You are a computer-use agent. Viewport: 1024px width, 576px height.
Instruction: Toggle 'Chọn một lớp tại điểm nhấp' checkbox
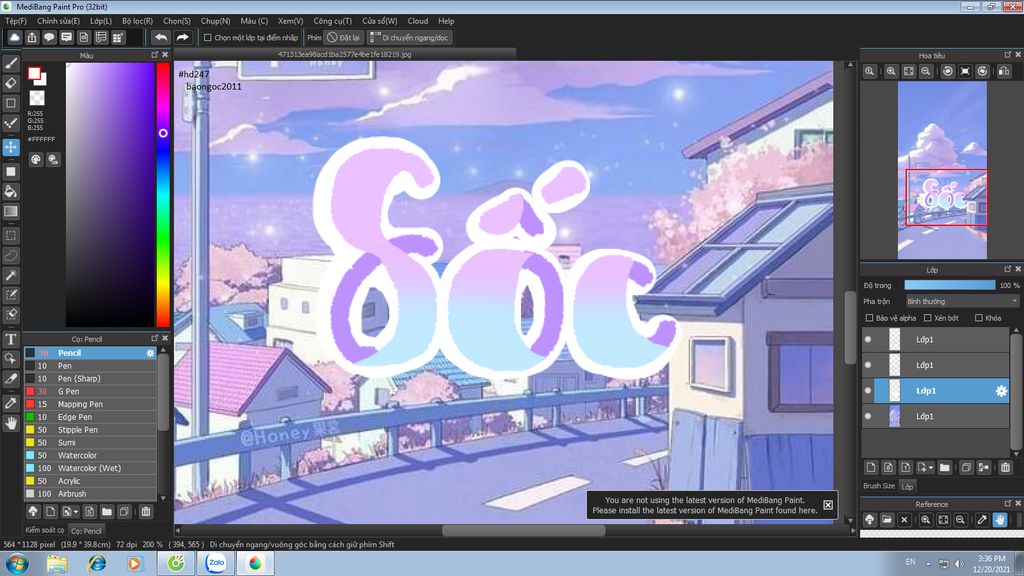click(x=208, y=38)
